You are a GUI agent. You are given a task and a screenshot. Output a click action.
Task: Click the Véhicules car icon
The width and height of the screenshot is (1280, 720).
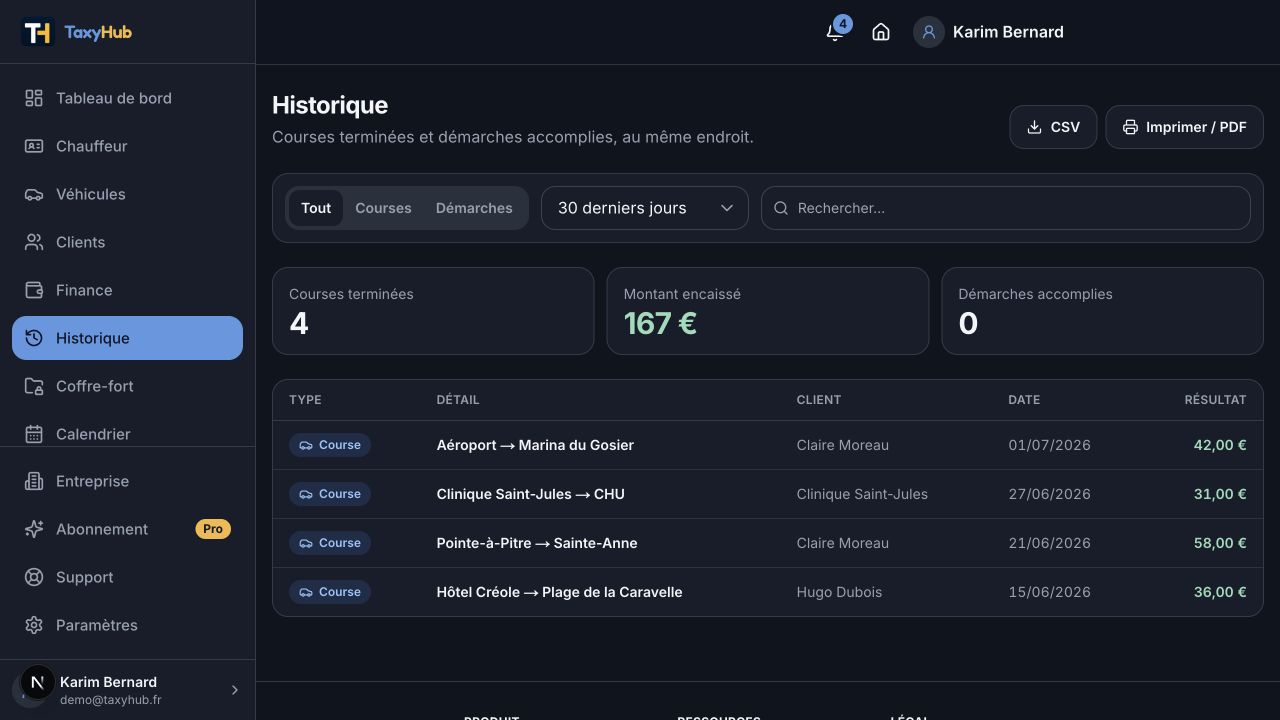coord(34,194)
